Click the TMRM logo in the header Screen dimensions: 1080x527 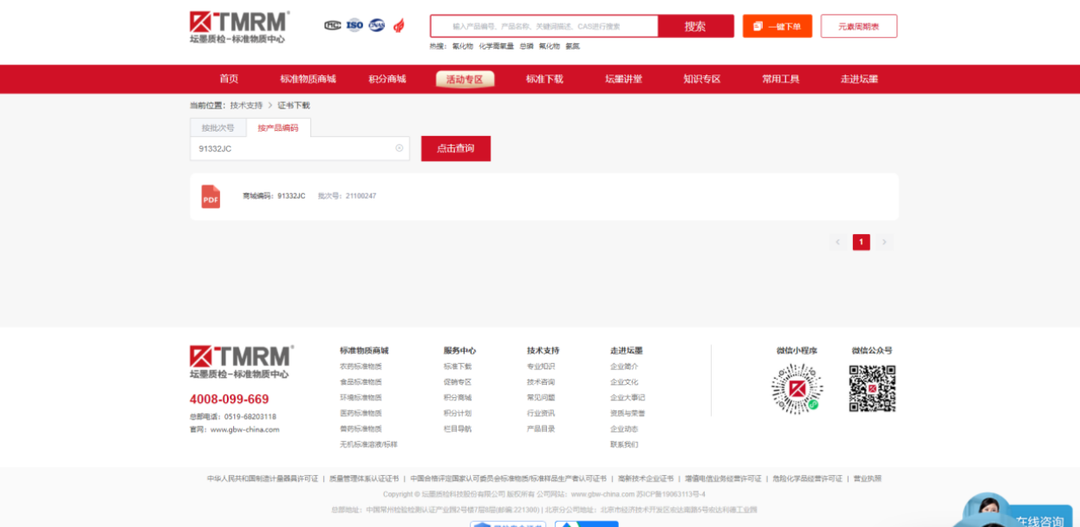pos(240,28)
